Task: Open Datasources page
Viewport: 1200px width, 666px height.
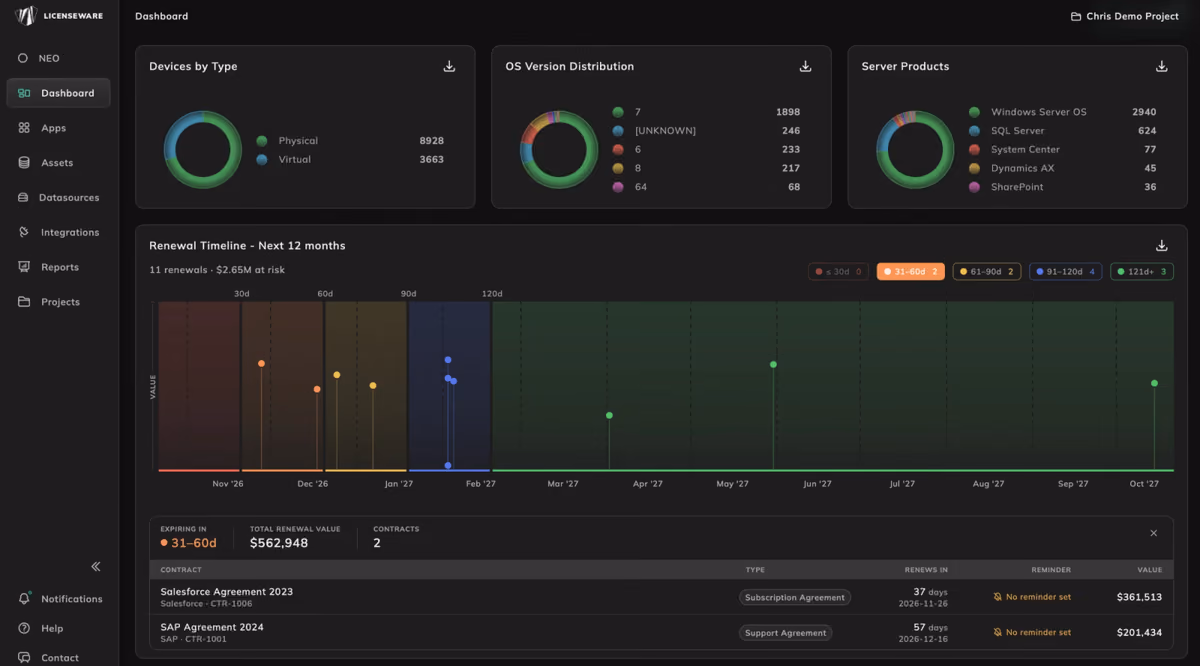Action: pyautogui.click(x=58, y=197)
